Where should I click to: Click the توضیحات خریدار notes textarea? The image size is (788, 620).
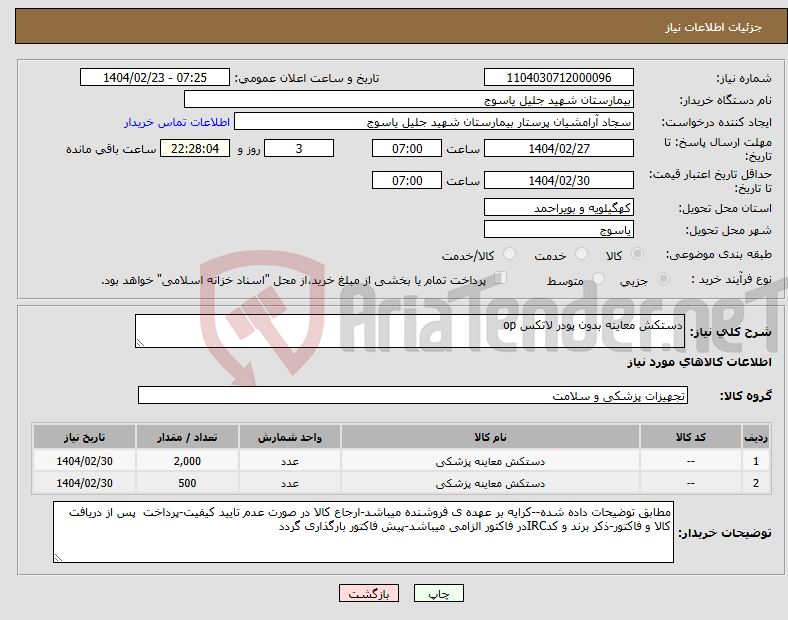point(363,532)
